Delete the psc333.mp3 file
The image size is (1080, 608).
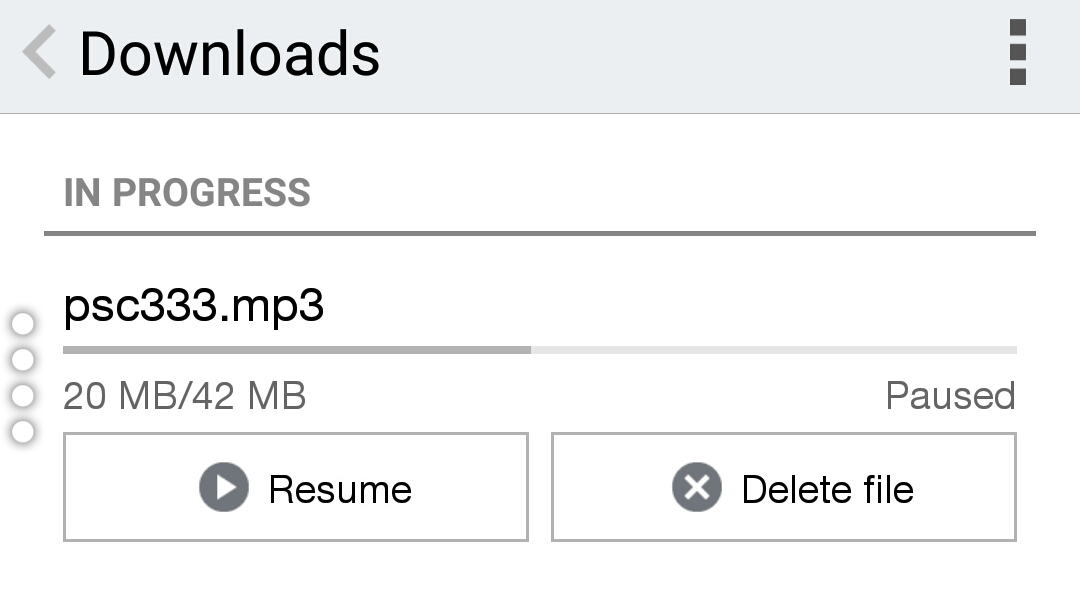[784, 488]
